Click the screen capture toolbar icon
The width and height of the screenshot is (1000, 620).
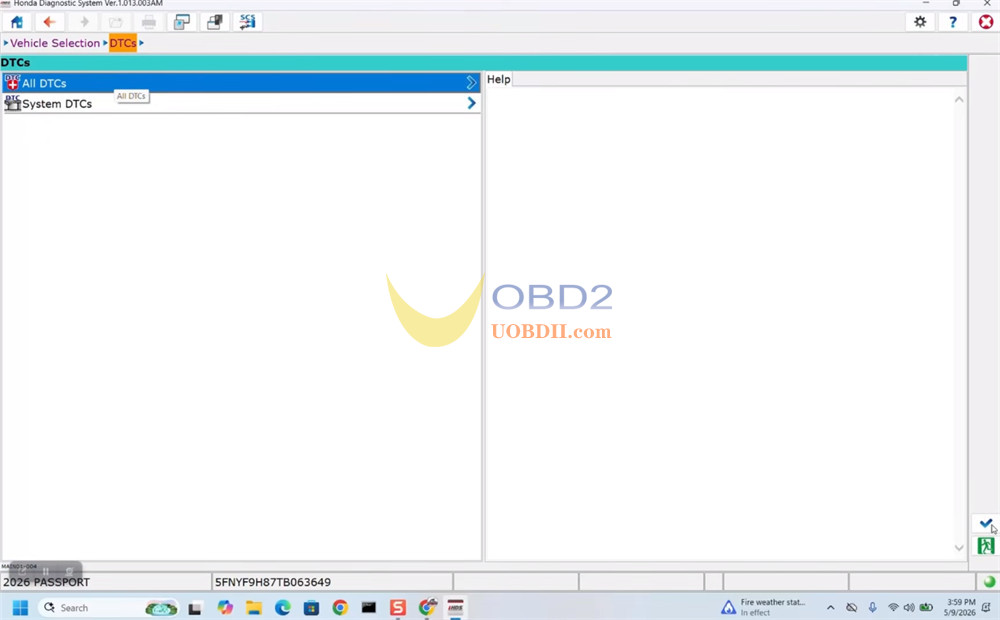[182, 22]
